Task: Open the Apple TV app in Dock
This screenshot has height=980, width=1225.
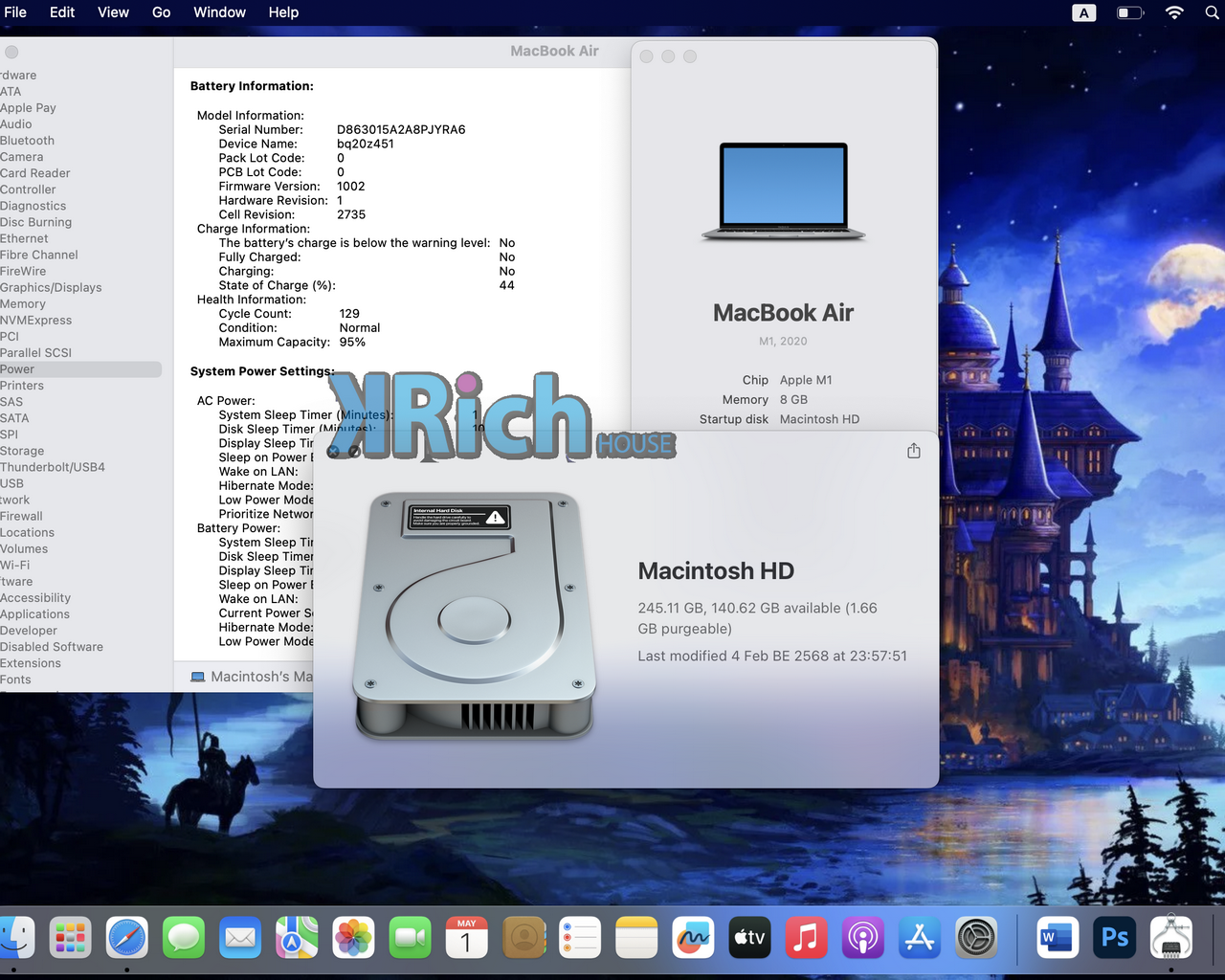Action: (x=749, y=938)
